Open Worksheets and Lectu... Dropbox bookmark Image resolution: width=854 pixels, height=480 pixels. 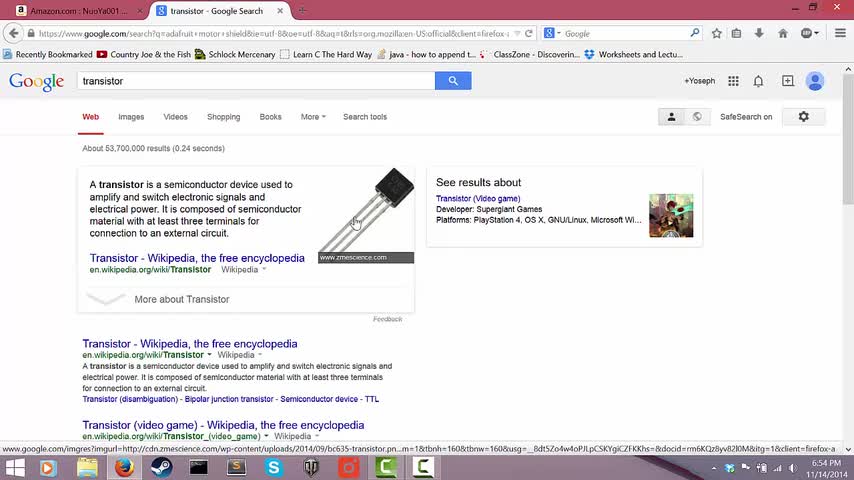(x=633, y=54)
